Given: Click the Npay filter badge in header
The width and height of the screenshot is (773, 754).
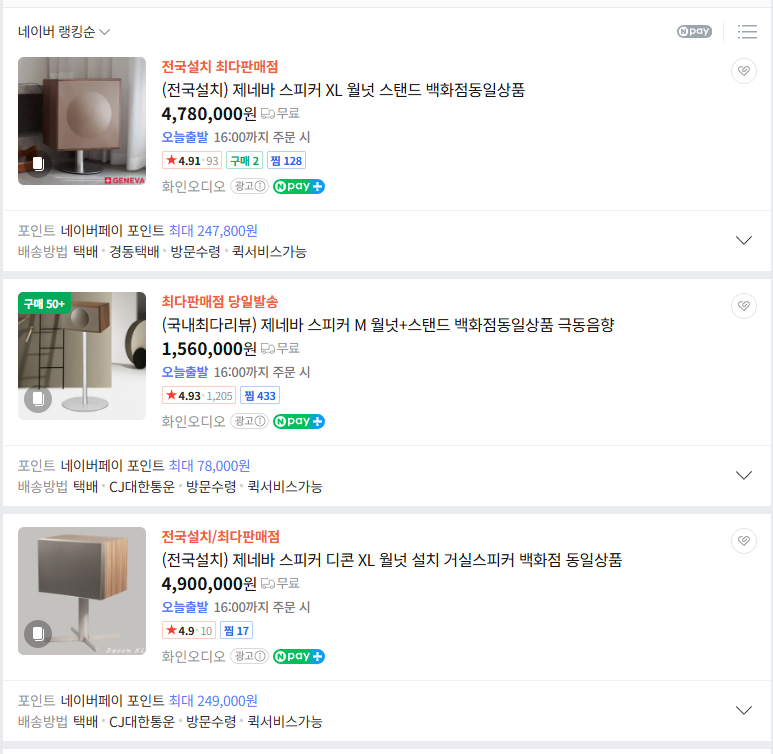Looking at the screenshot, I should 694,32.
